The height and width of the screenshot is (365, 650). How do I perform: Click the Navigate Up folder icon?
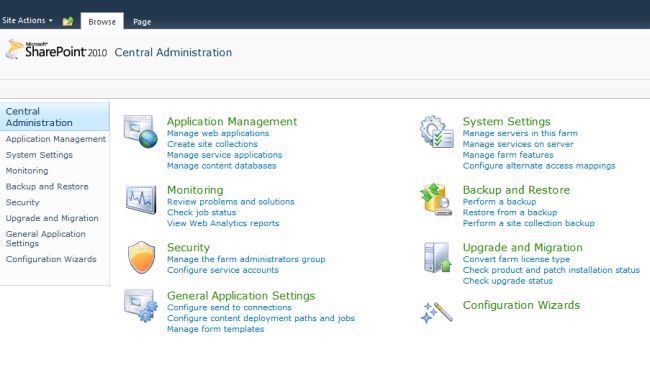(x=68, y=21)
